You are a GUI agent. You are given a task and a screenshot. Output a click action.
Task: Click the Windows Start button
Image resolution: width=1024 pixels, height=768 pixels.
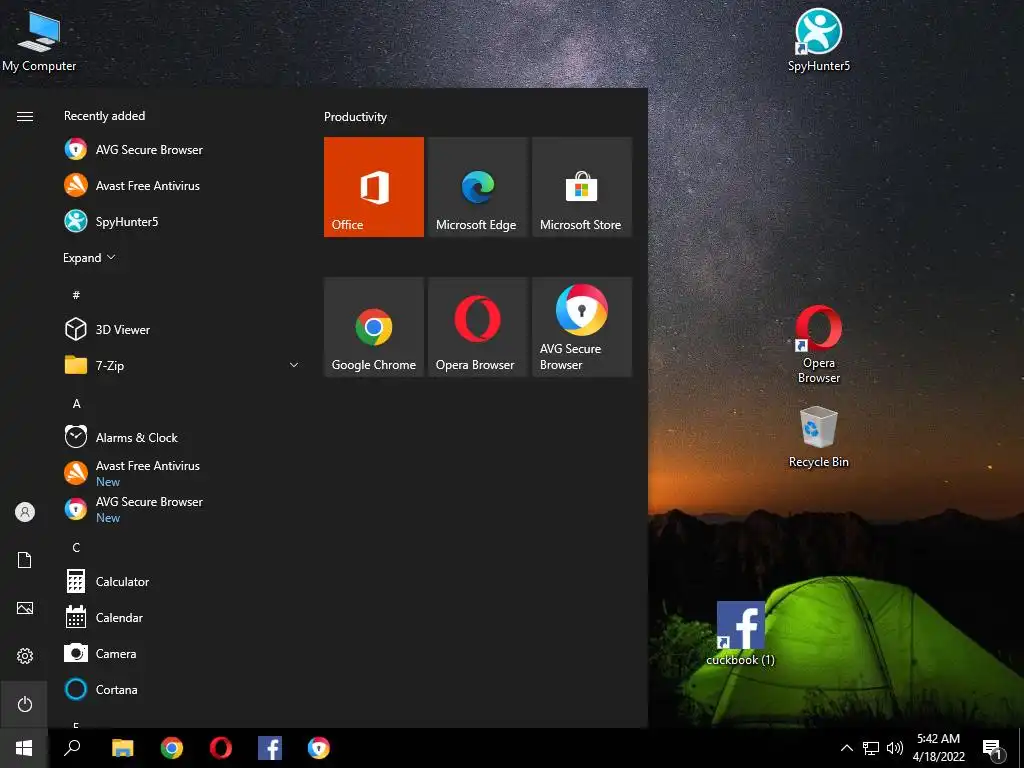(x=24, y=748)
